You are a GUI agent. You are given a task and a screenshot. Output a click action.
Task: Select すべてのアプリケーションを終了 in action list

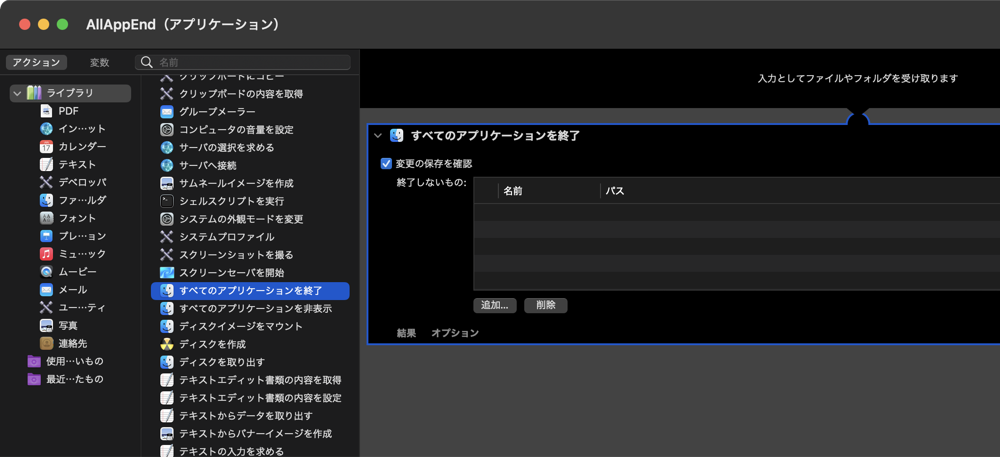(250, 291)
